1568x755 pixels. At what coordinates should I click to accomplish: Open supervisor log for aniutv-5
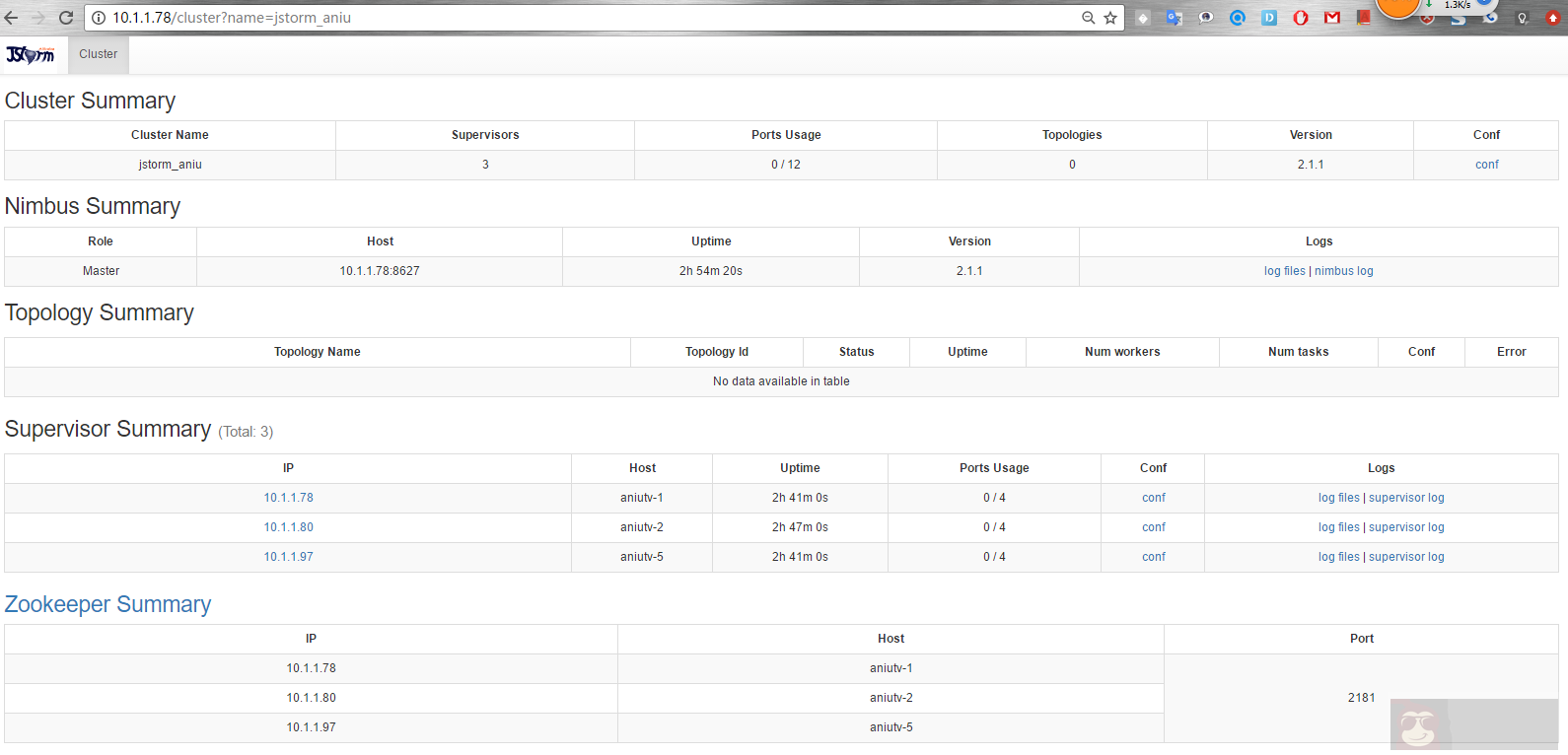pos(1406,557)
